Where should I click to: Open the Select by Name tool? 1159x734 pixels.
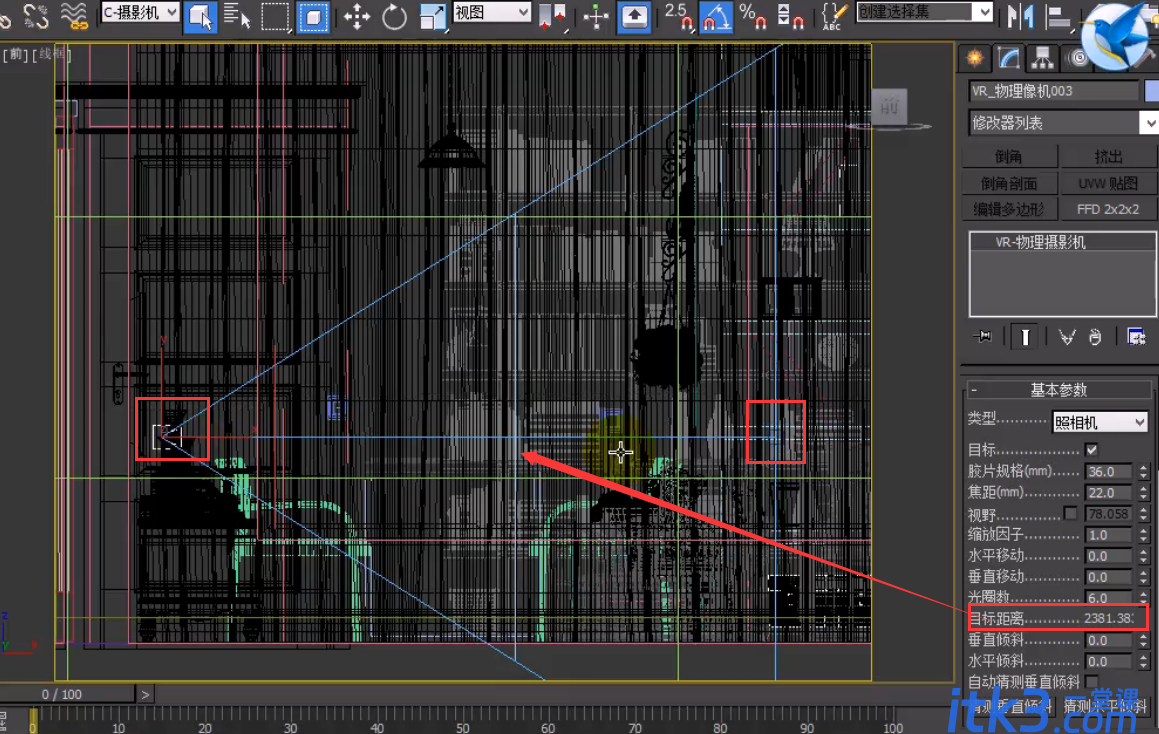tap(237, 16)
